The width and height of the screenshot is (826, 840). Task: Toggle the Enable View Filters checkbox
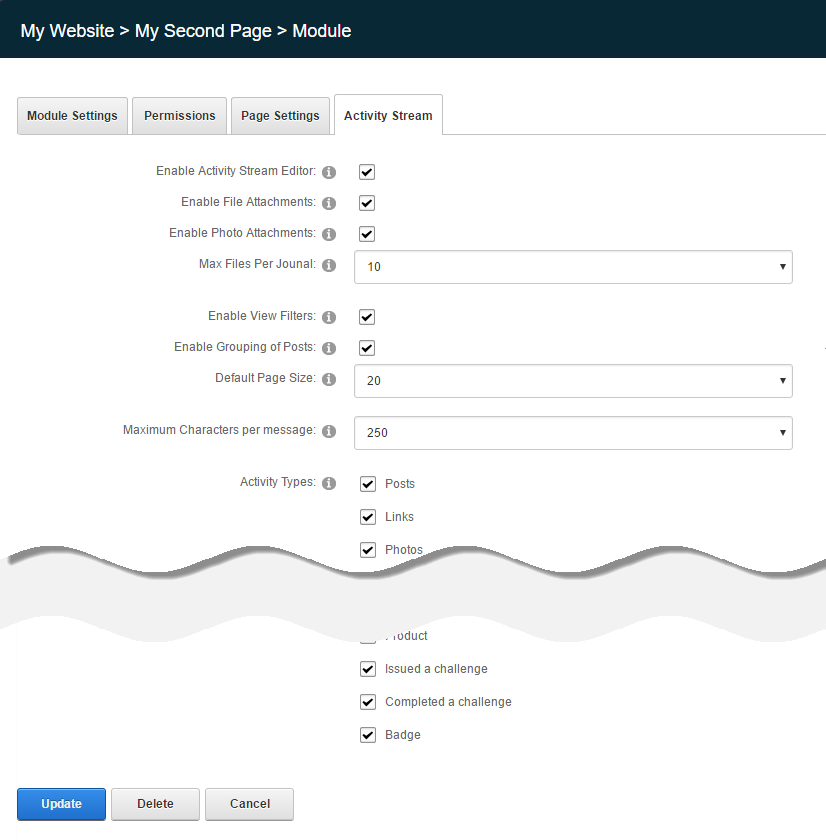pos(367,317)
